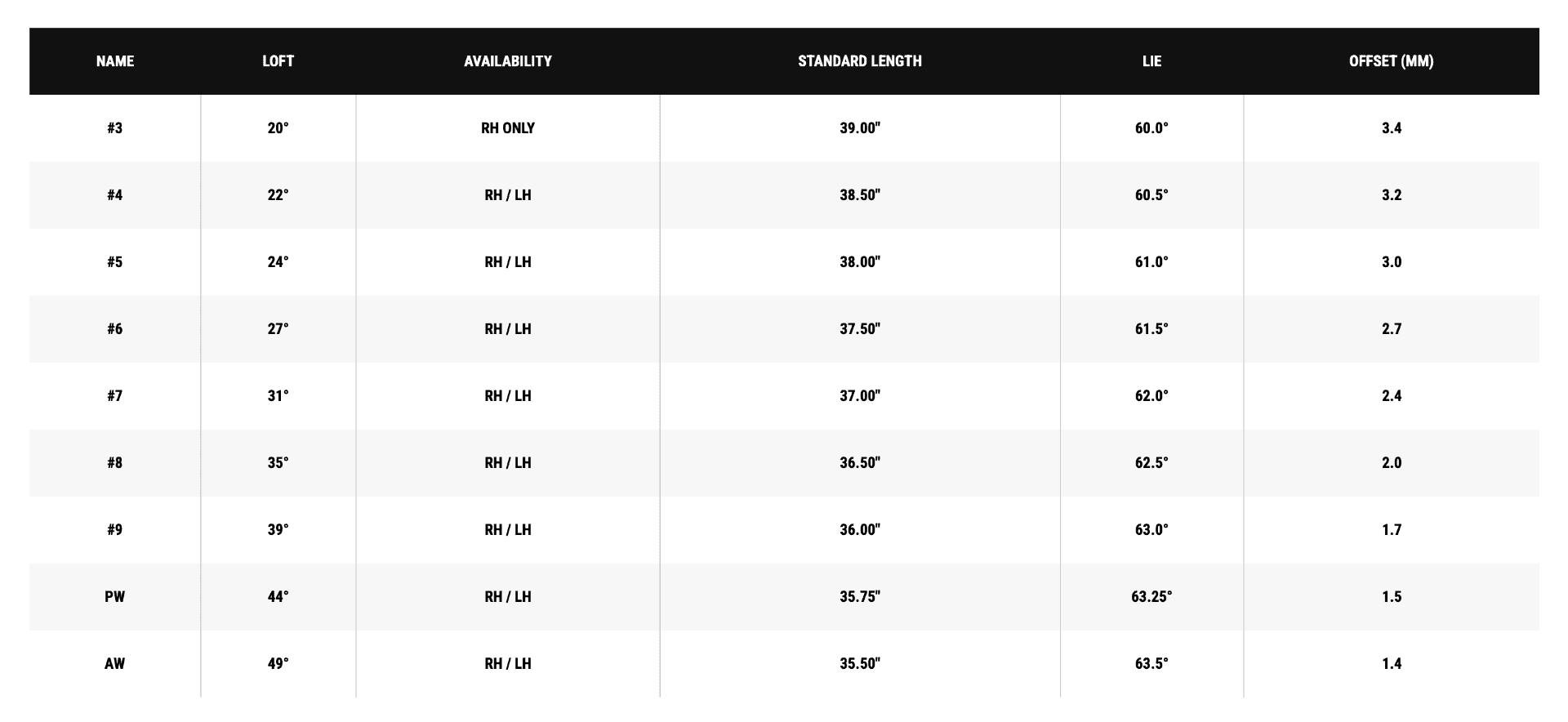
Task: Click the RH ONLY availability cell
Action: 508,128
